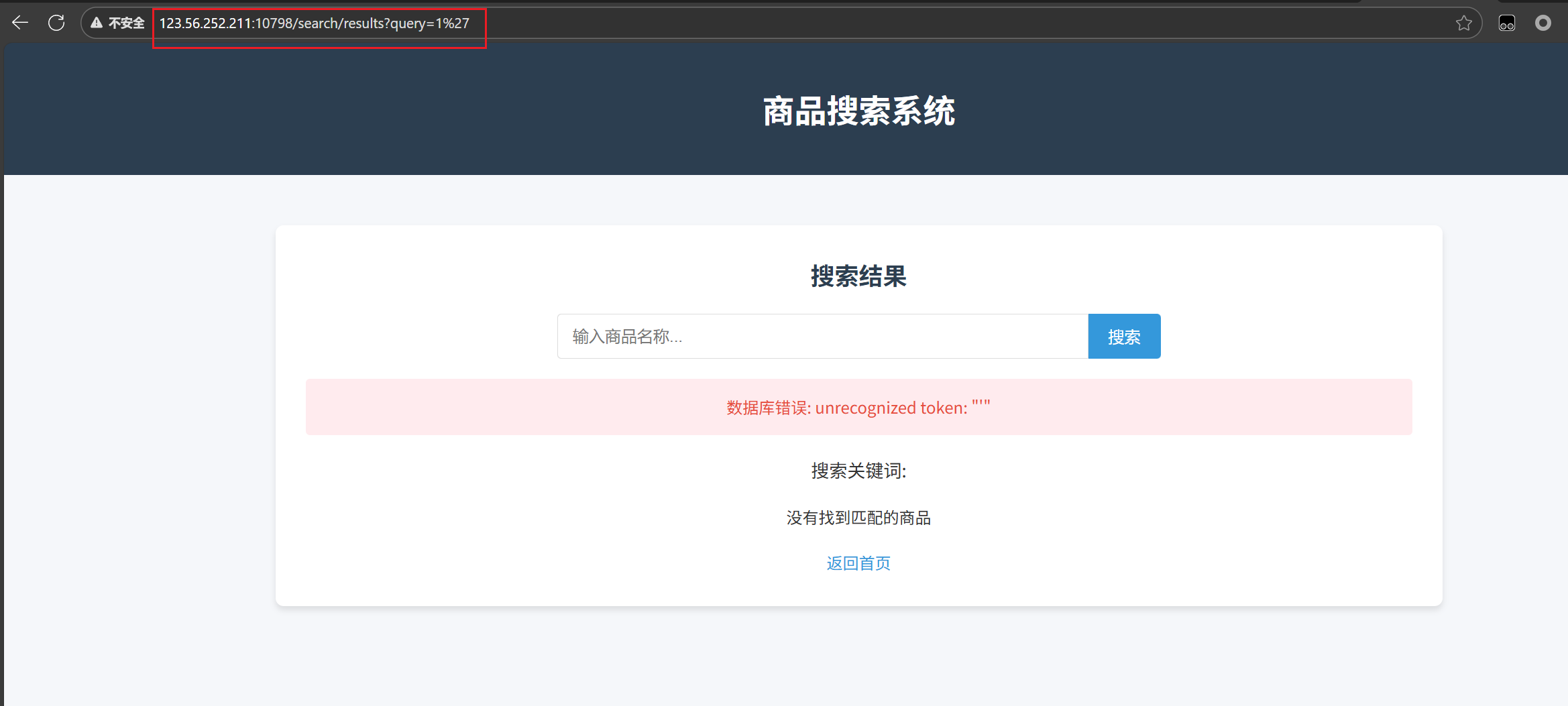1568x706 pixels.
Task: Click the 搜索关键词 label
Action: coord(858,471)
